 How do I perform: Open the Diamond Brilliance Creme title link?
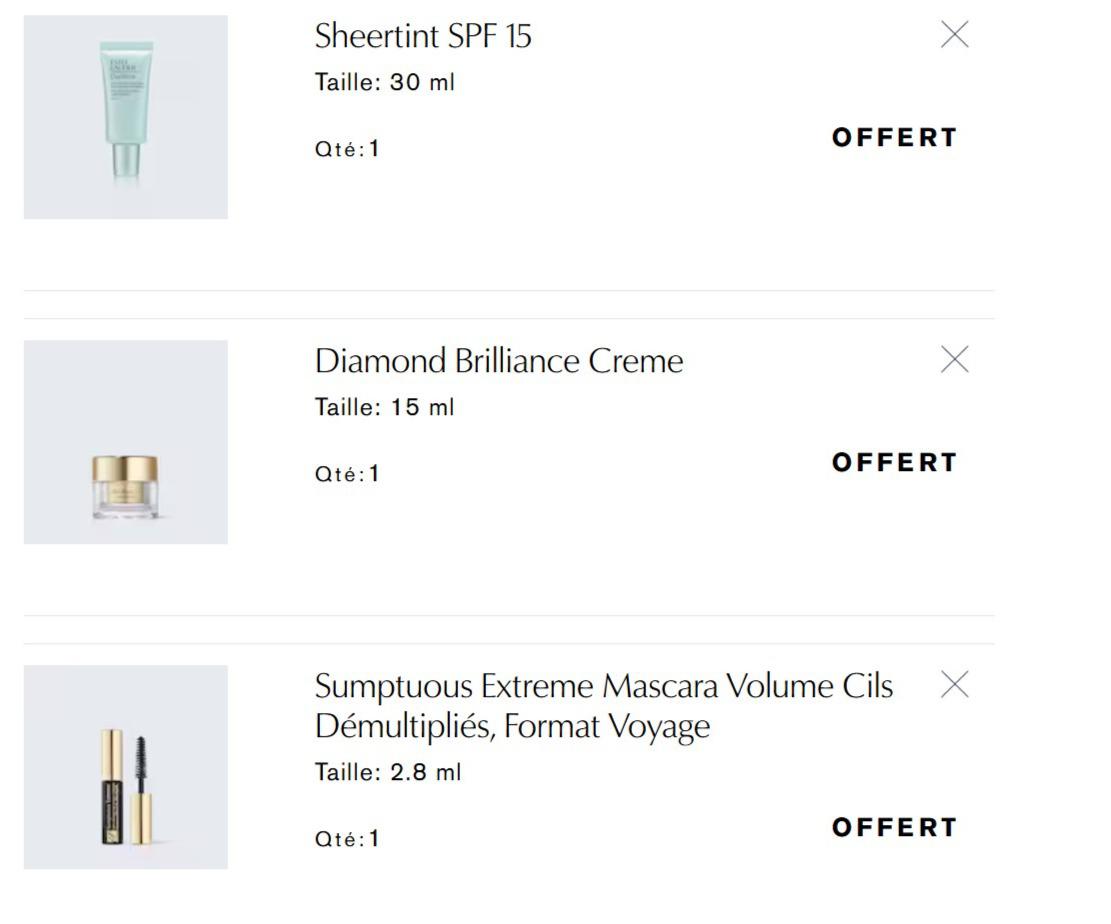[x=499, y=361]
